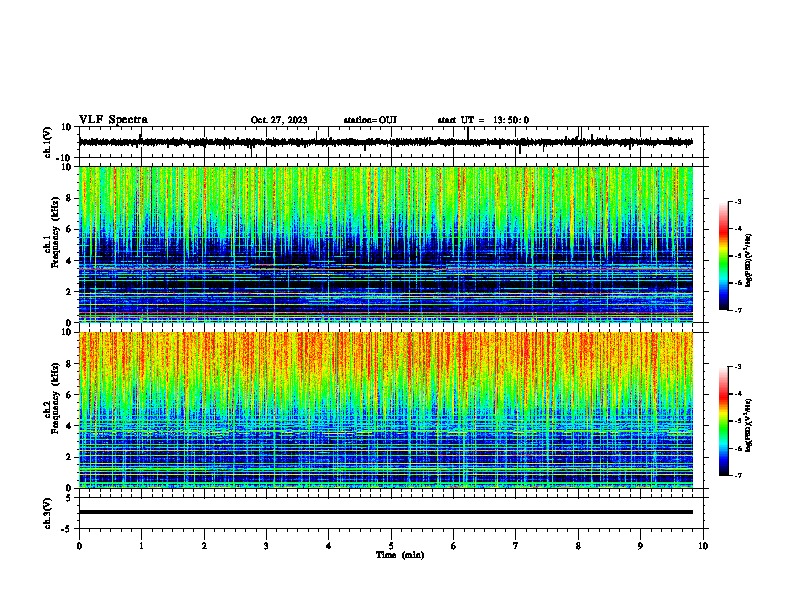Click time axis tick label "6"
This screenshot has height=612, width=792.
(454, 546)
